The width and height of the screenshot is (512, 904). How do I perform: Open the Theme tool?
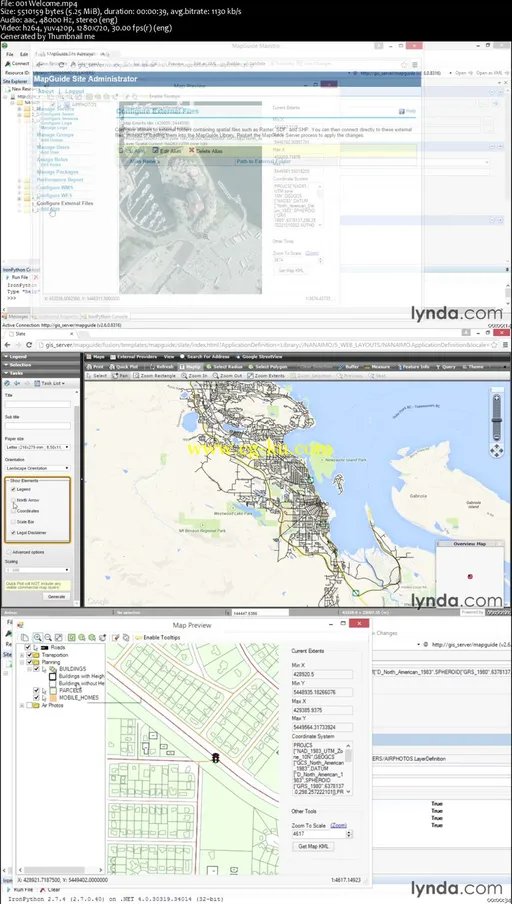473,367
